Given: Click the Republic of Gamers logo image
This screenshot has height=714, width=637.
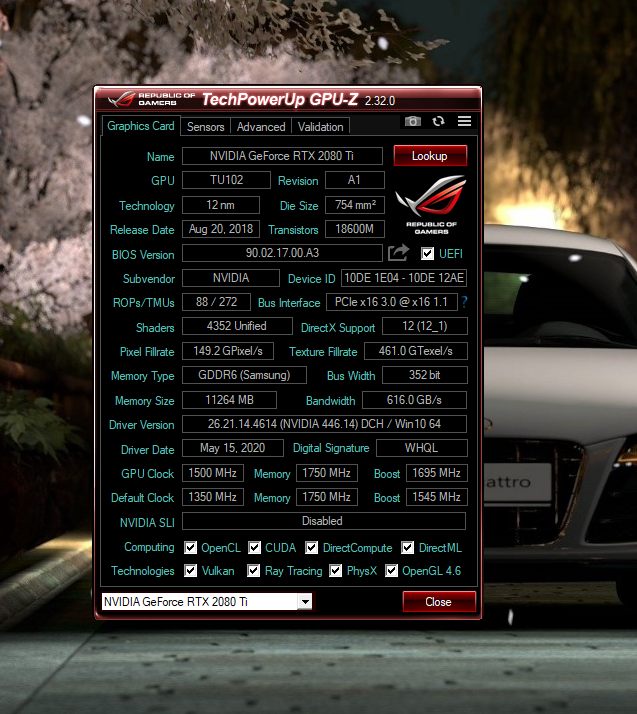Looking at the screenshot, I should pyautogui.click(x=431, y=204).
